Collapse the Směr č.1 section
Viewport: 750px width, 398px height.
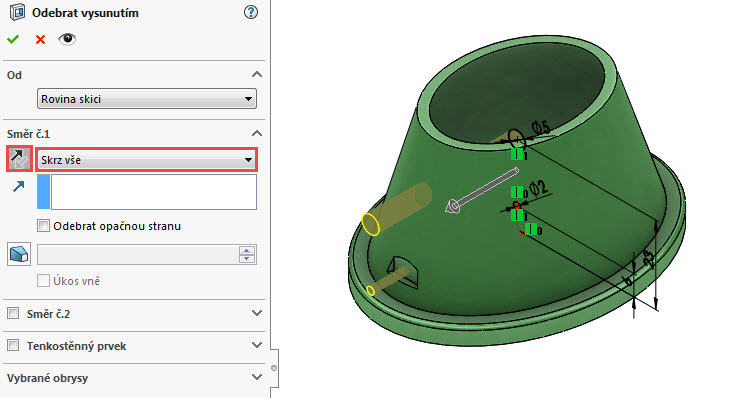(x=257, y=133)
